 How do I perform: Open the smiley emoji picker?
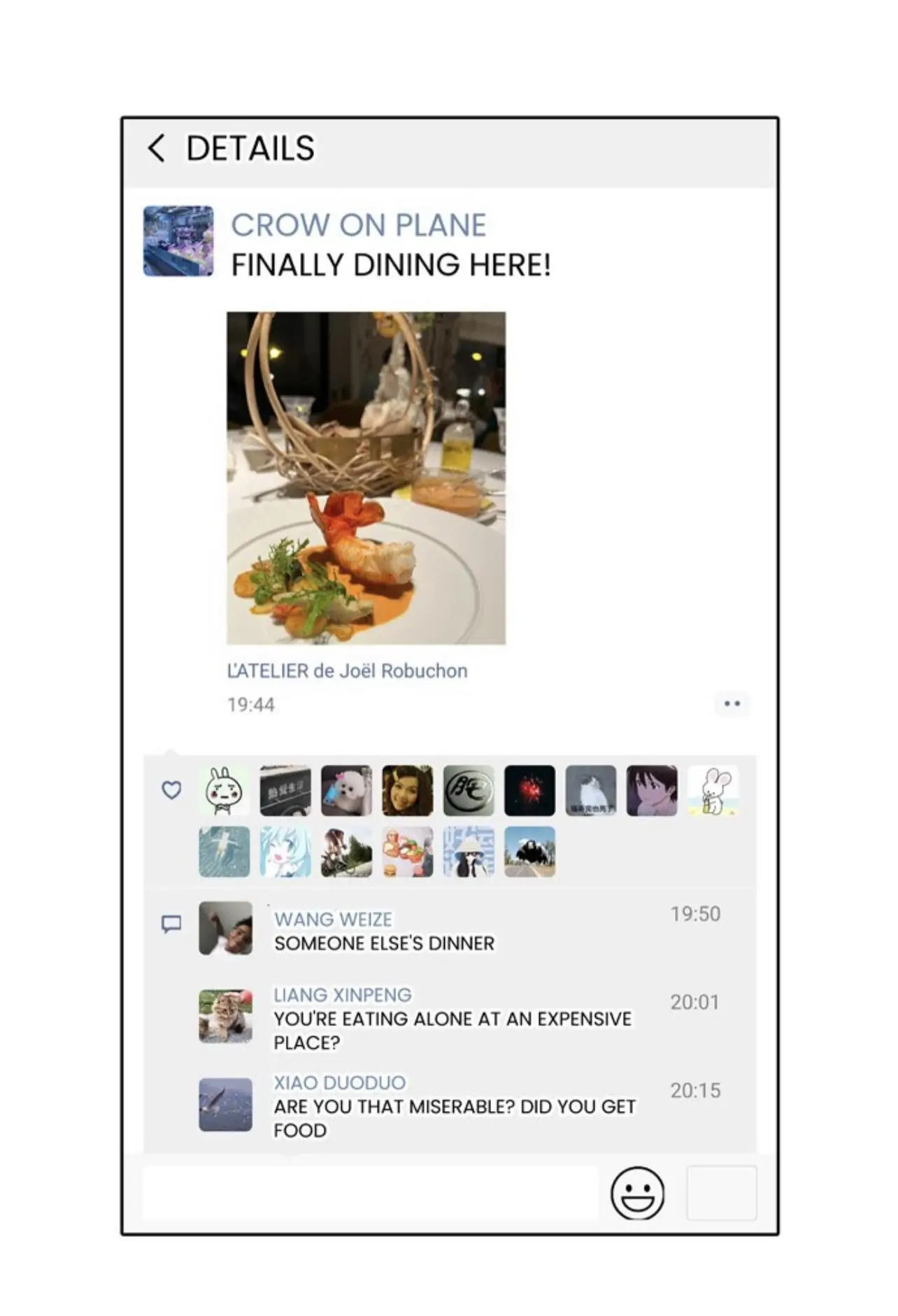(x=637, y=1193)
